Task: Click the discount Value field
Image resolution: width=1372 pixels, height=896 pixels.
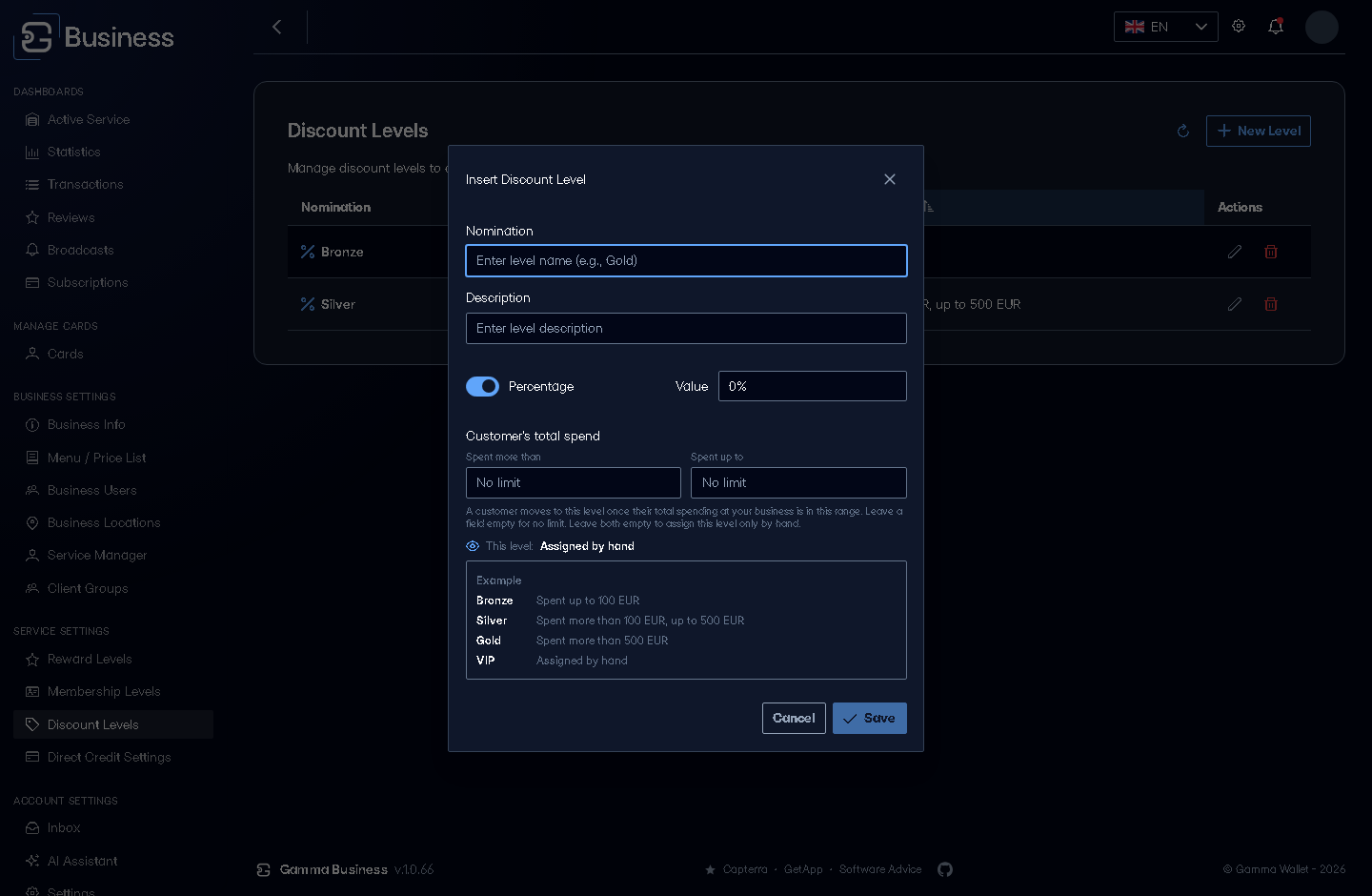Action: click(x=813, y=386)
